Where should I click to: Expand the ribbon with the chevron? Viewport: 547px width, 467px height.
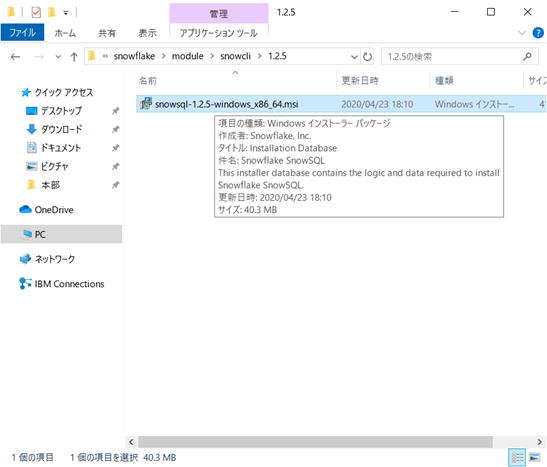[522, 33]
